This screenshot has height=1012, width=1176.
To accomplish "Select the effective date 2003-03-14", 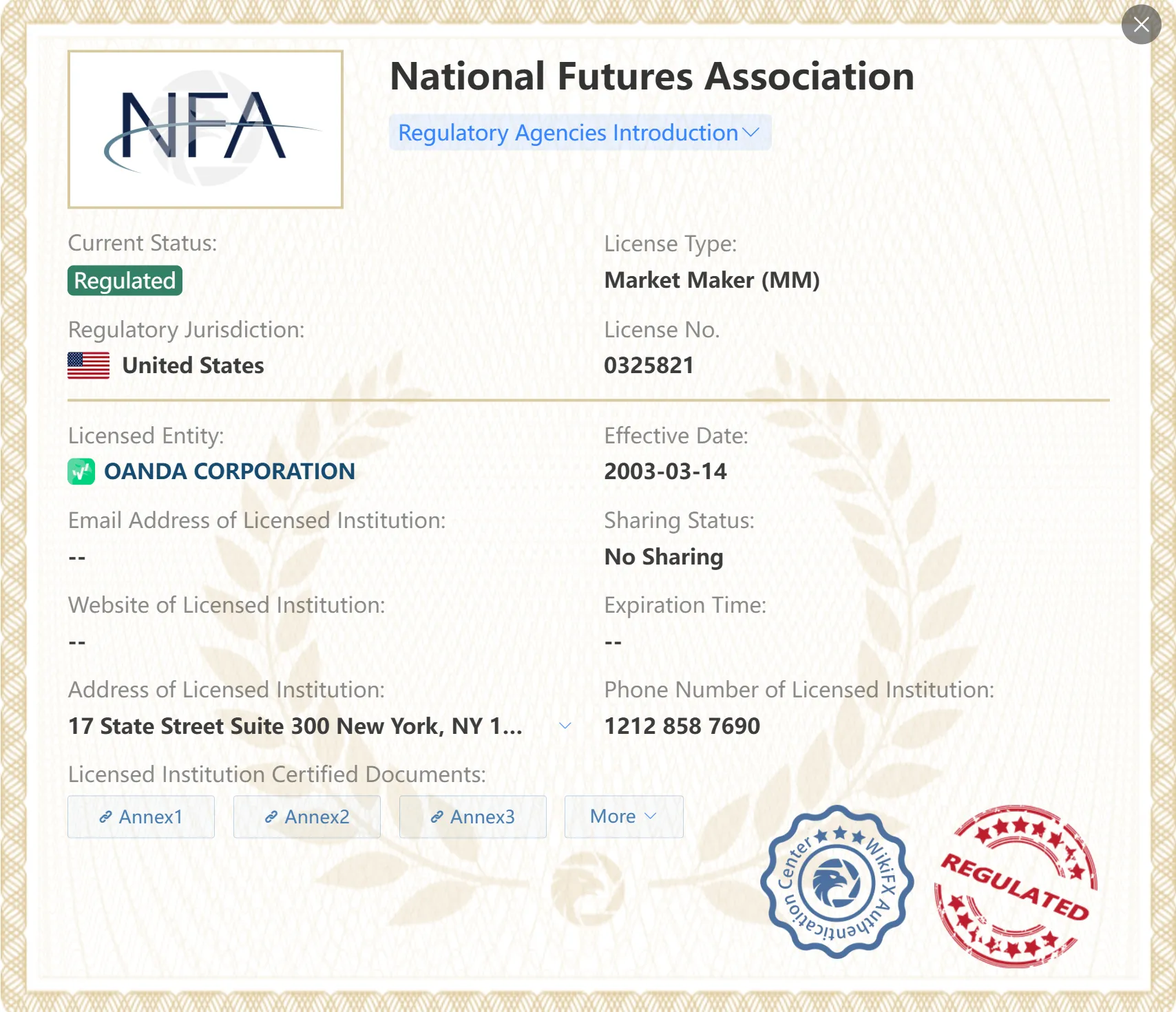I will [665, 472].
